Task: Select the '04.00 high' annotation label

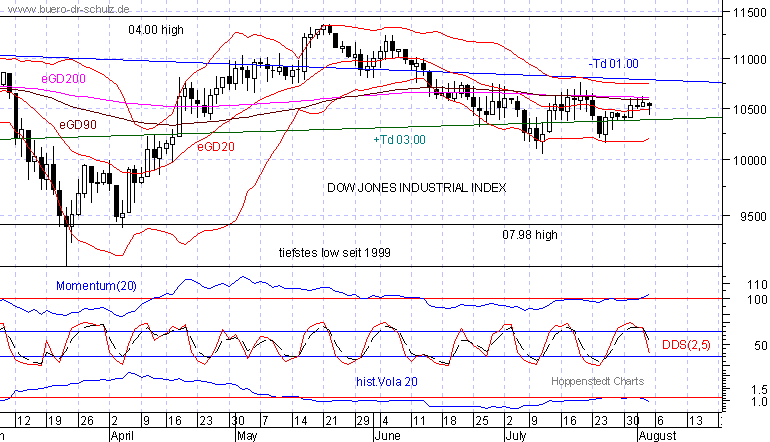Action: [156, 30]
